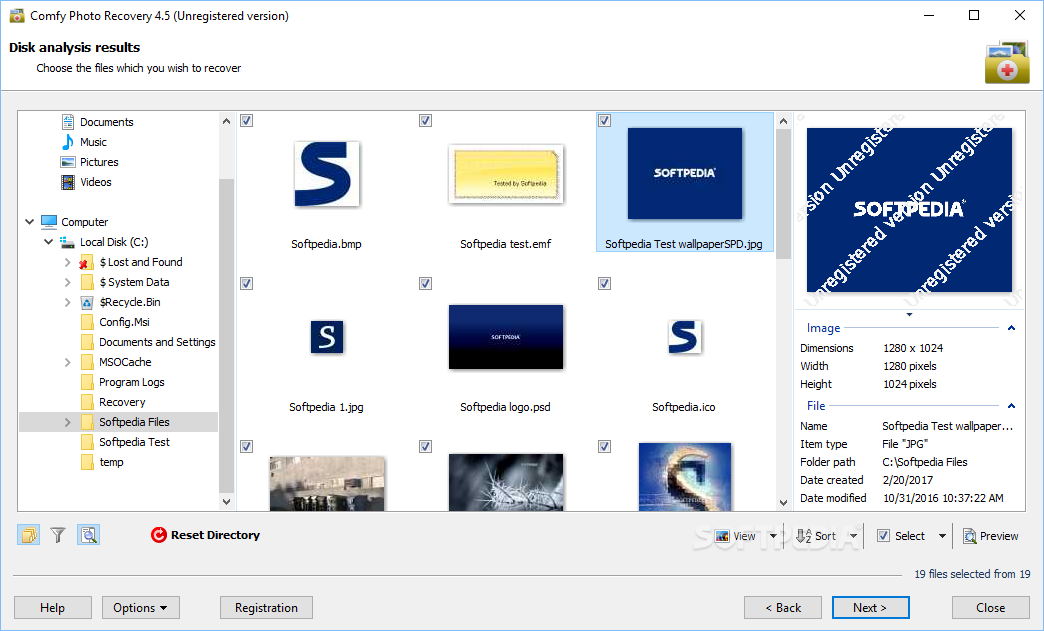Click the temp folder icon
1044x631 pixels.
87,462
